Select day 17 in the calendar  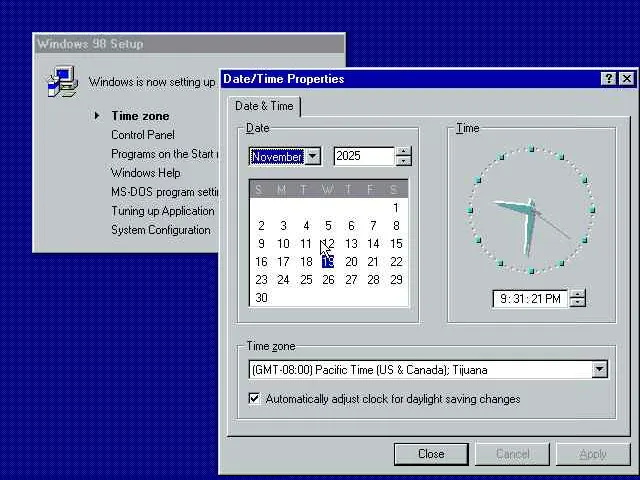(283, 262)
